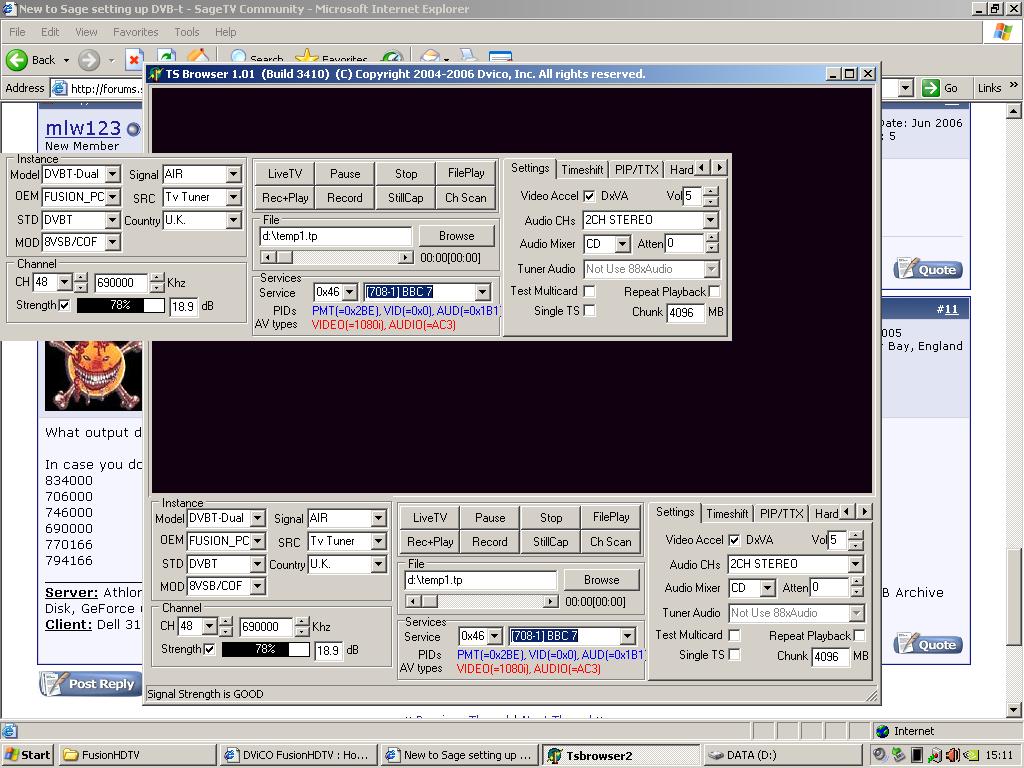Open SRC Tv Tuner dropdown in lower panel

[378, 541]
